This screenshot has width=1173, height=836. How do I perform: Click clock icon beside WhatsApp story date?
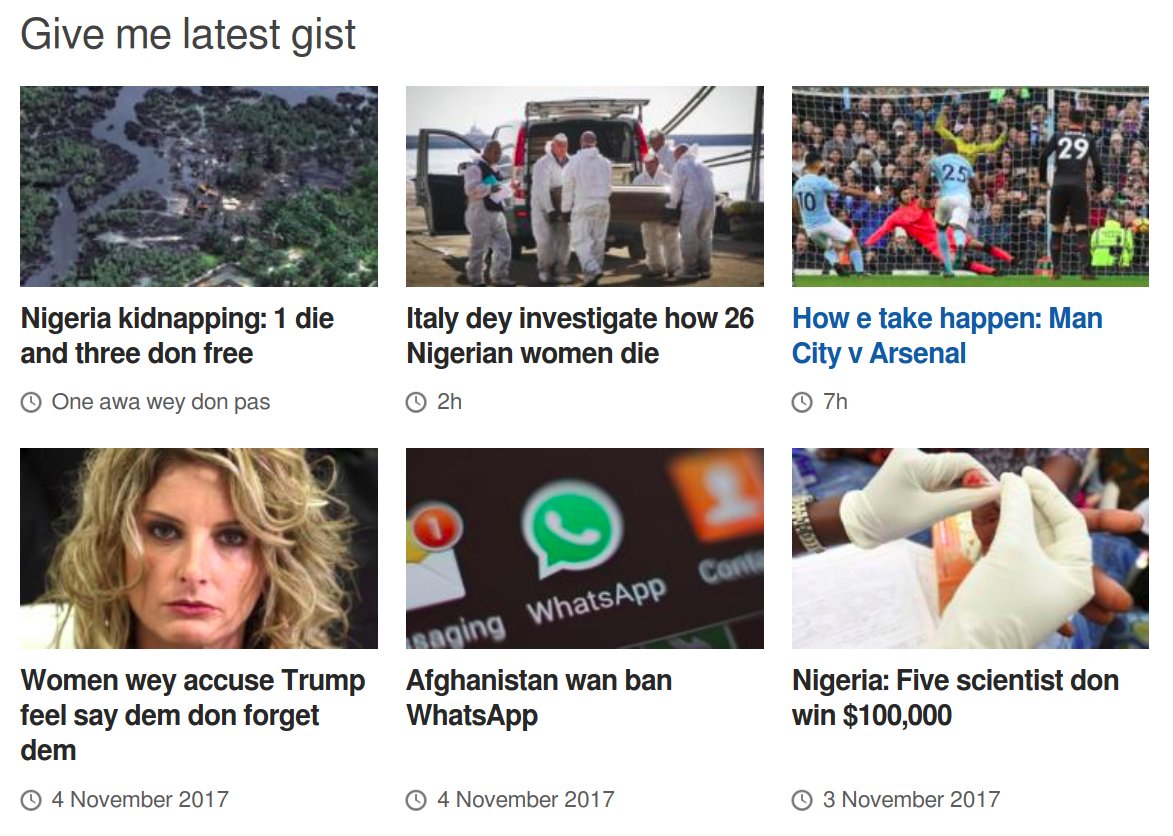(416, 801)
